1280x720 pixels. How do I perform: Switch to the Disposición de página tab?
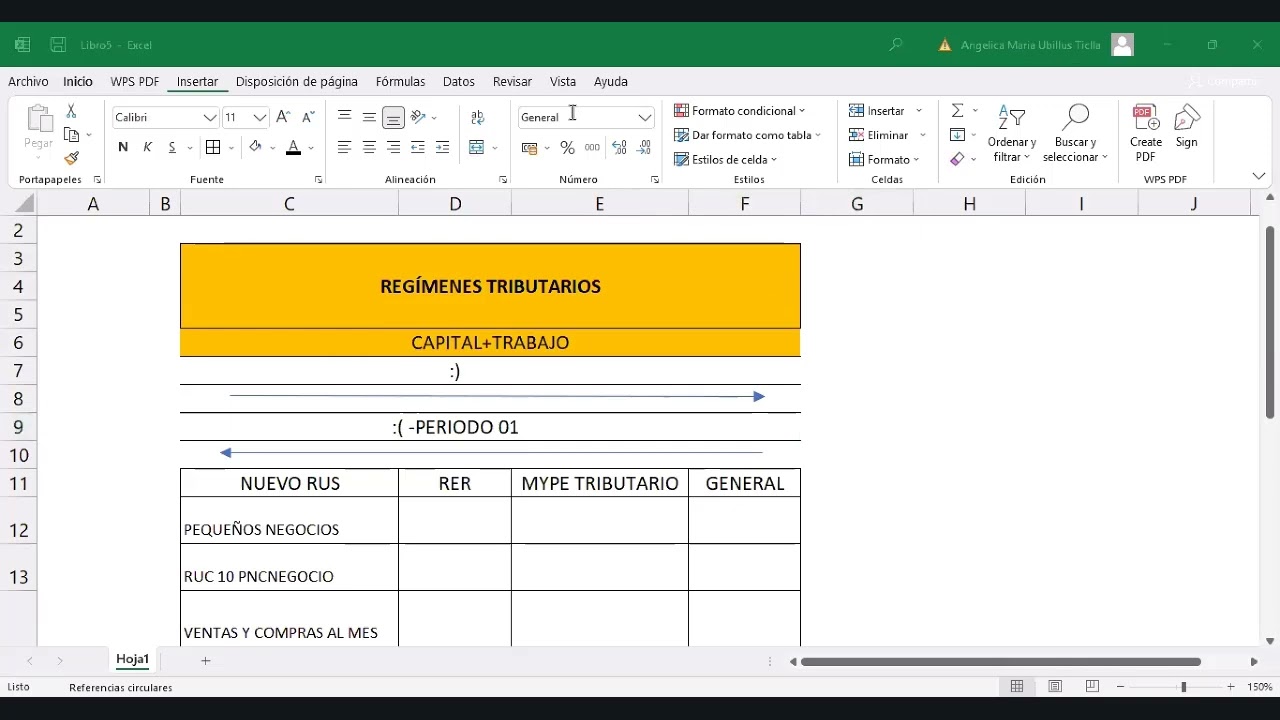coord(297,82)
